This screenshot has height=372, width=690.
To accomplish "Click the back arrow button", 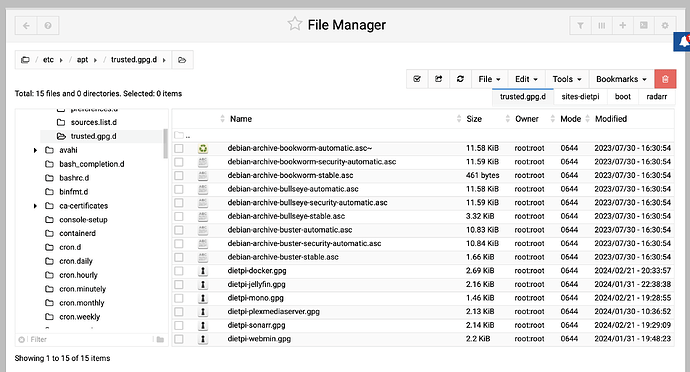I will 26,26.
